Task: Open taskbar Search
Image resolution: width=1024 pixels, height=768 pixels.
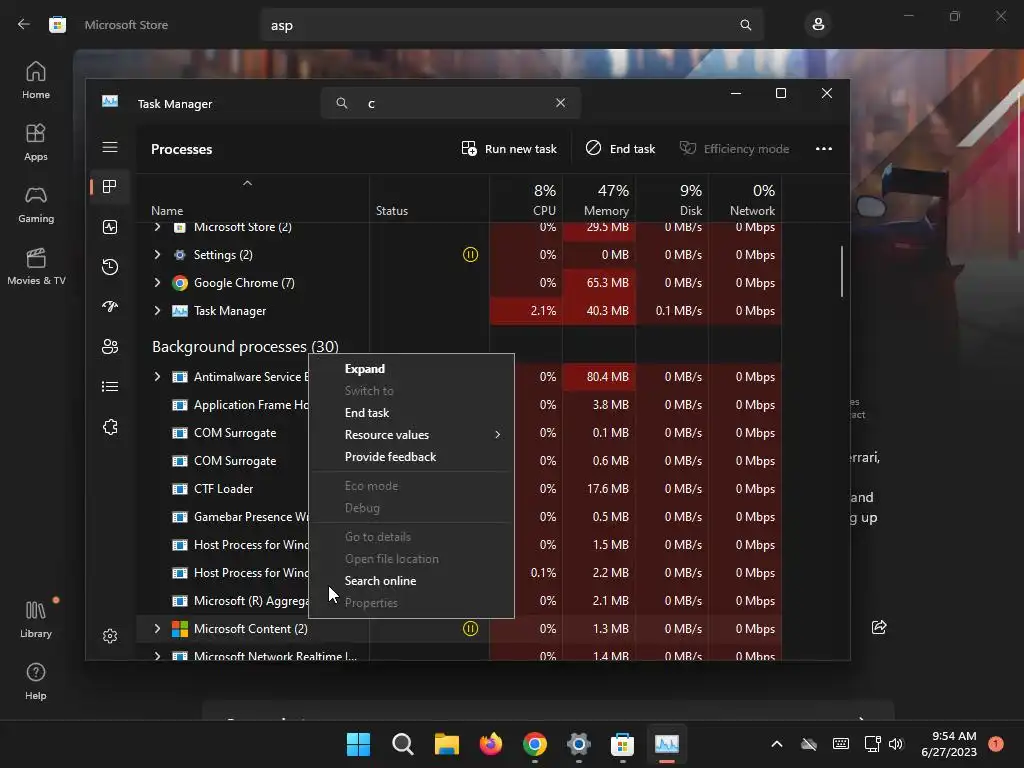Action: 402,744
